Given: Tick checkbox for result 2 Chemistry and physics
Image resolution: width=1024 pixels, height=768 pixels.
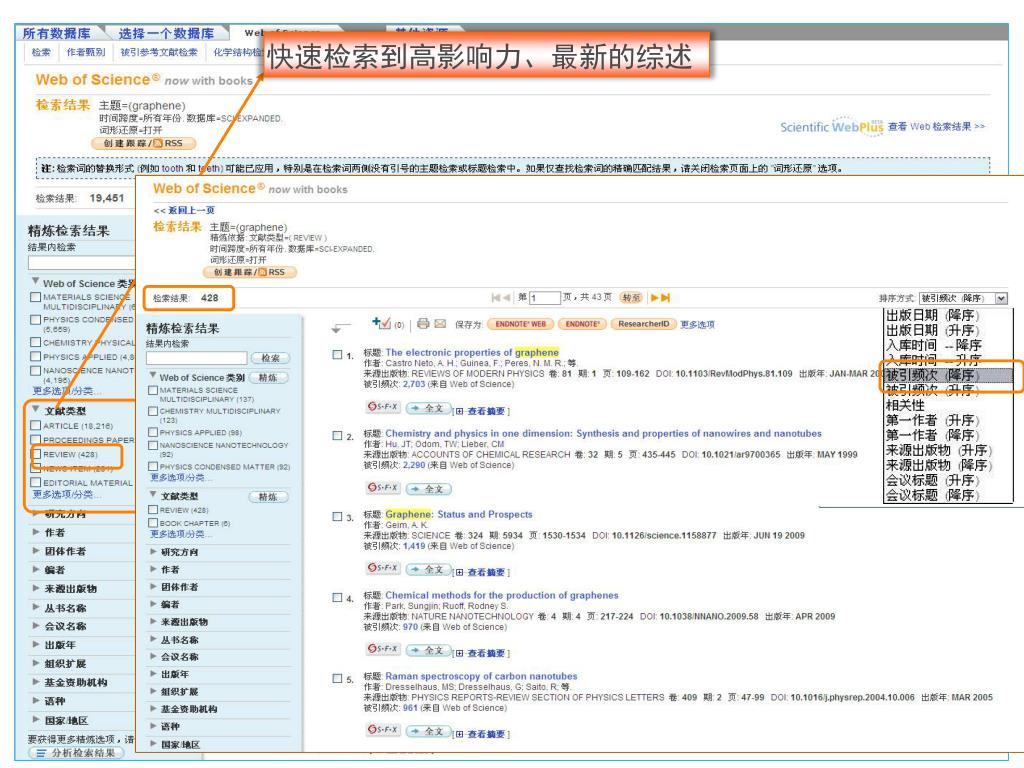Looking at the screenshot, I should point(337,436).
